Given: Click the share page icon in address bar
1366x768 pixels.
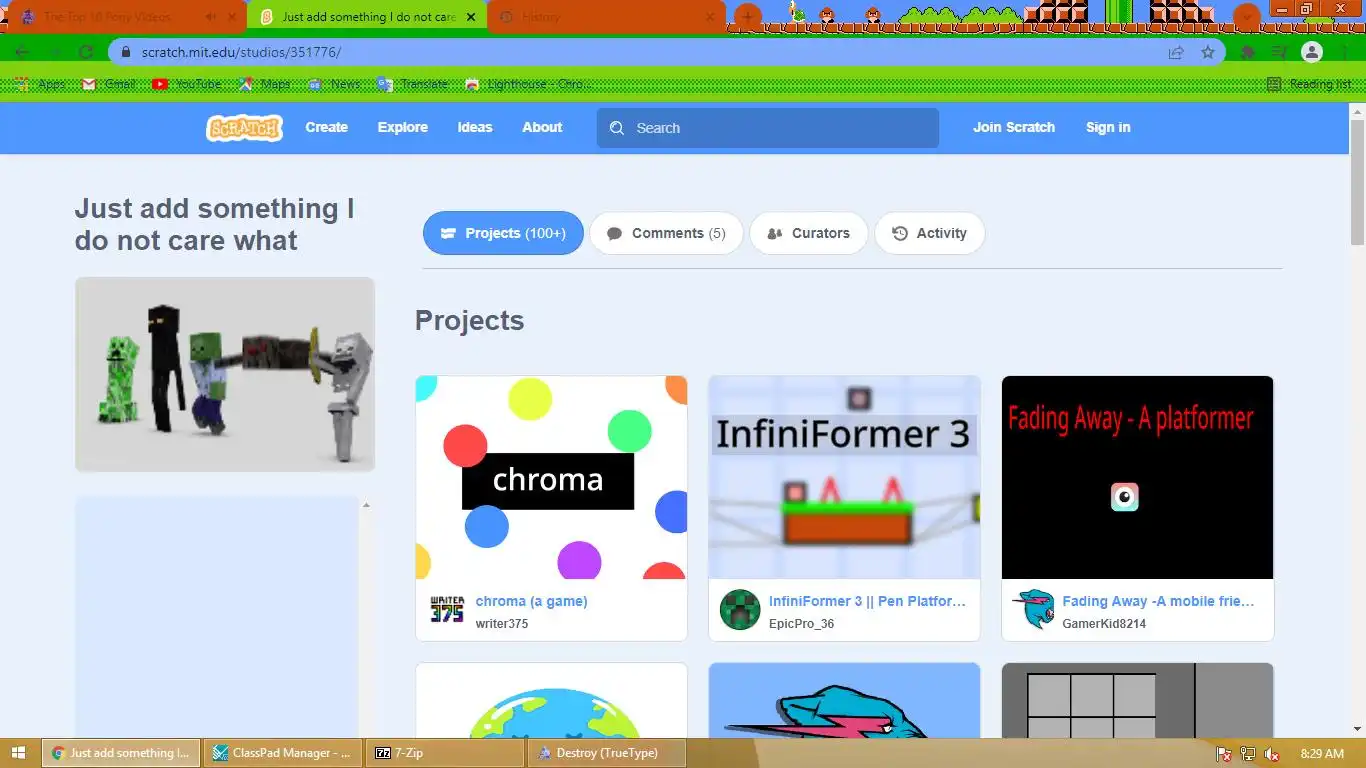Looking at the screenshot, I should (x=1176, y=52).
